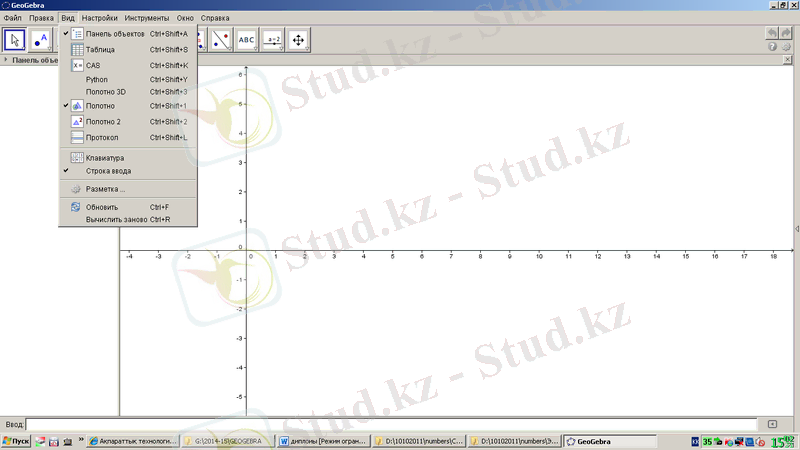Show the Клавиатура virtual keyboard
This screenshot has height=450, width=800.
(128, 158)
